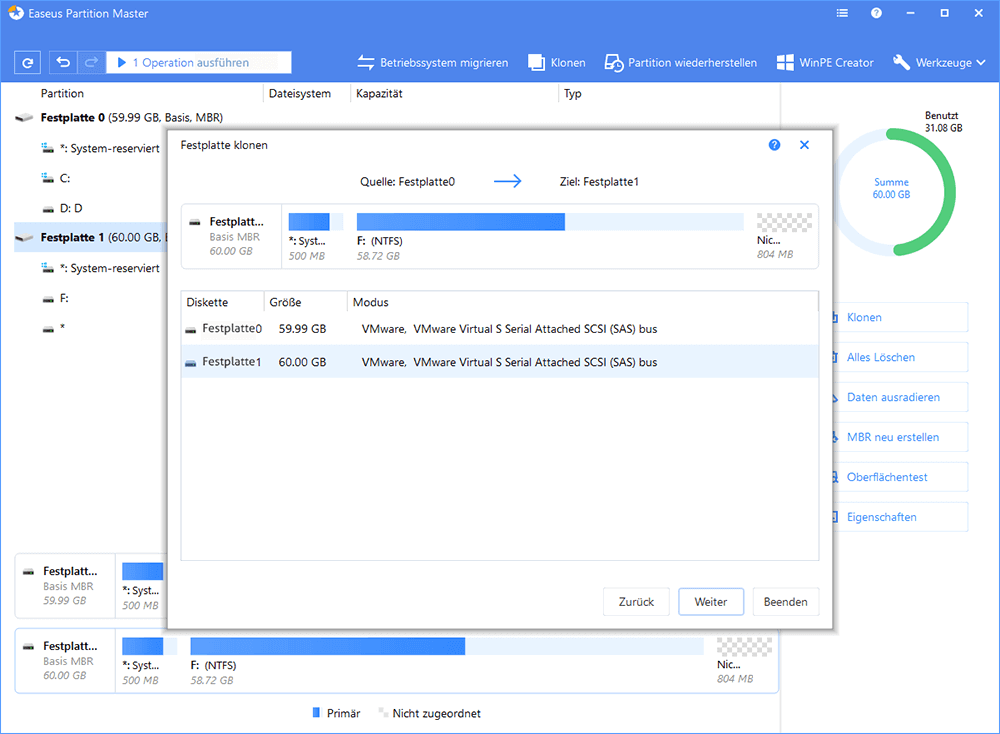Click Oberflächentest in side panel
The height and width of the screenshot is (734, 1000).
[x=899, y=477]
